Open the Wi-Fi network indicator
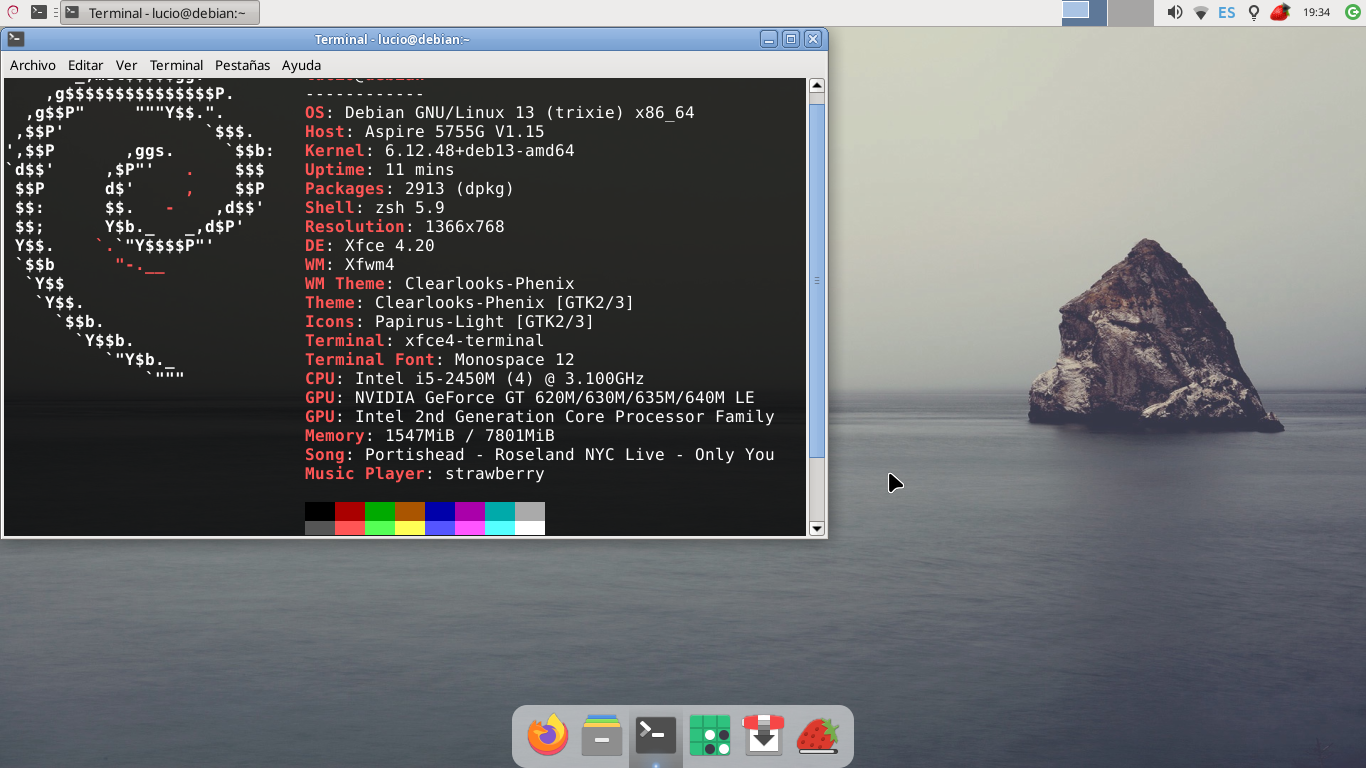1366x768 pixels. click(x=1201, y=12)
